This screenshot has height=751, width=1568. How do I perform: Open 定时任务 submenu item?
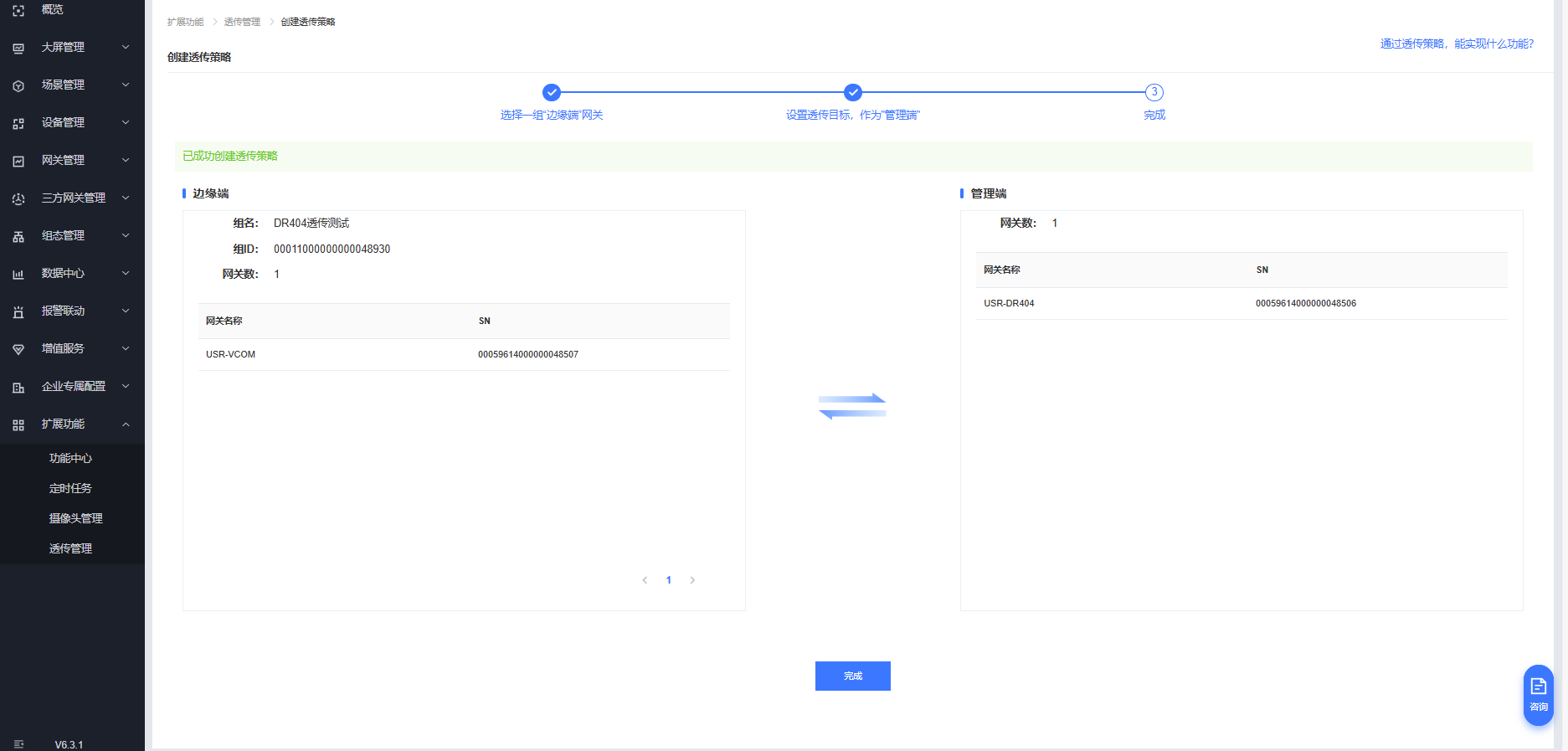coord(70,488)
